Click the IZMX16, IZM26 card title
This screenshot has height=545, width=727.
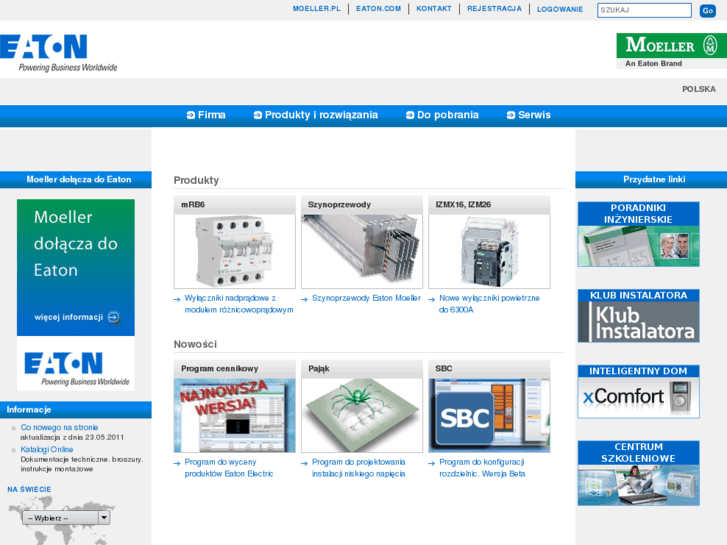pyautogui.click(x=463, y=205)
